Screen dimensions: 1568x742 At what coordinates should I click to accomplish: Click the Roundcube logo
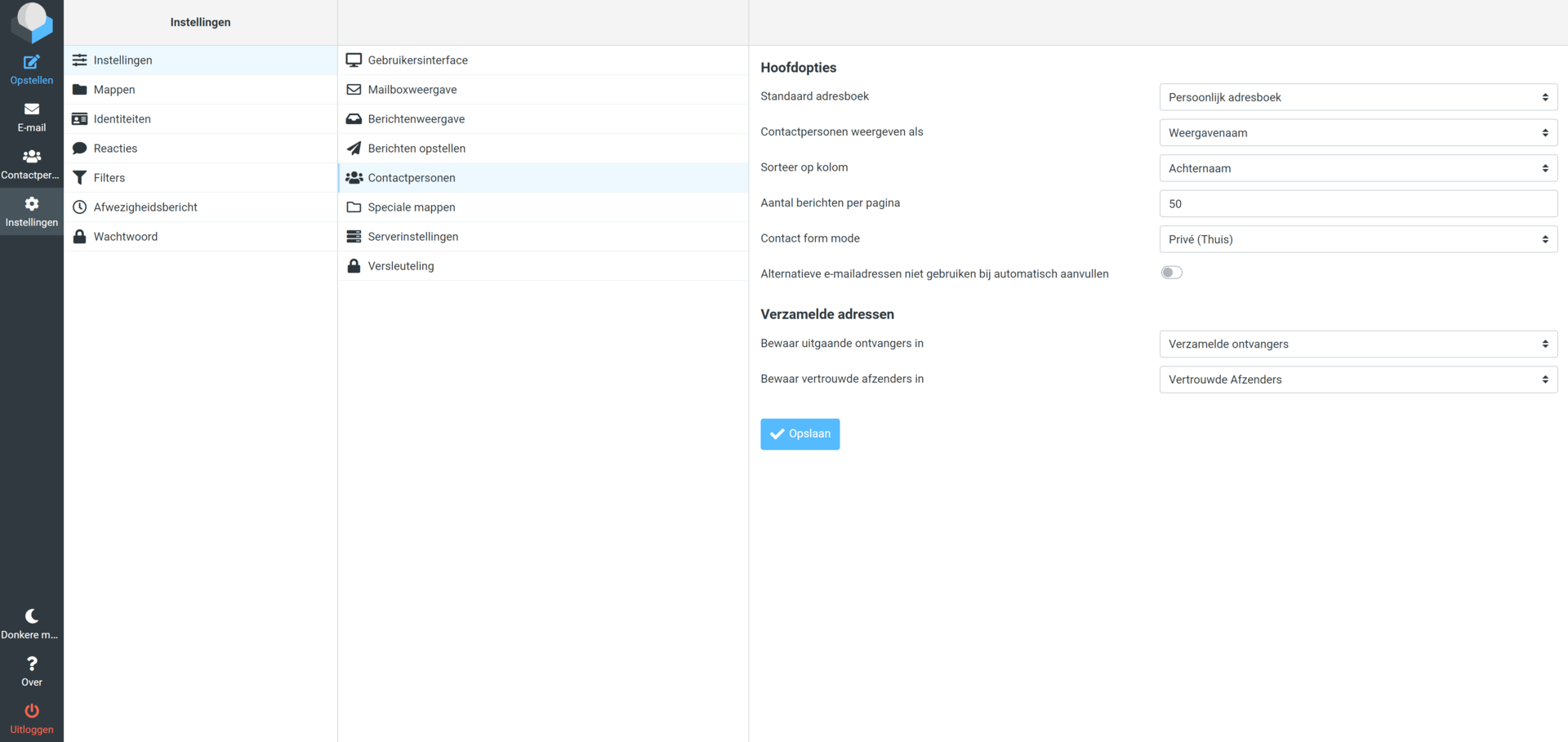click(x=32, y=22)
